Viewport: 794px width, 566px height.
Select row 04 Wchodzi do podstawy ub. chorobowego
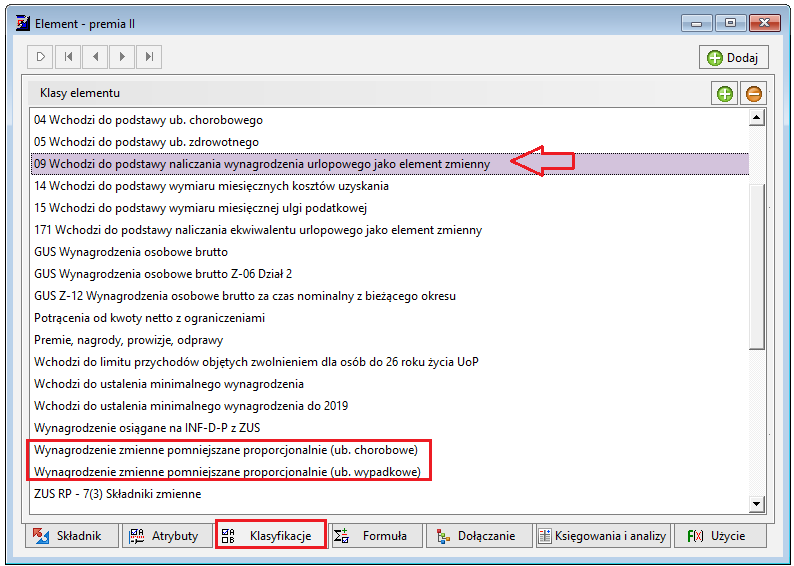389,120
